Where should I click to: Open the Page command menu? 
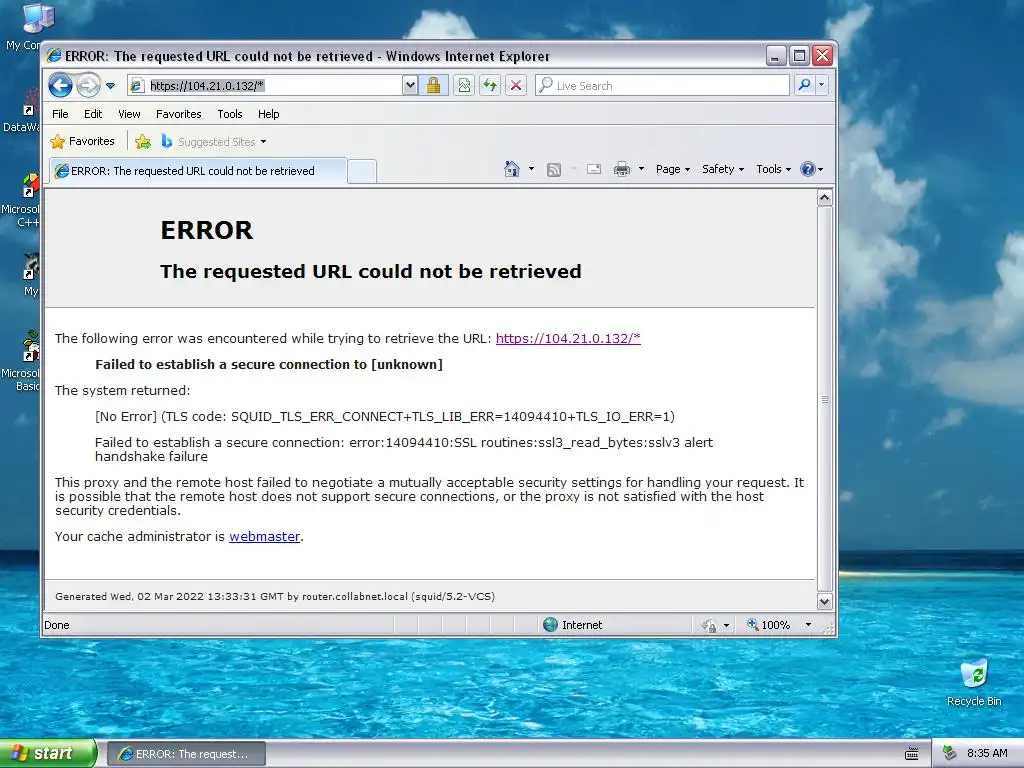(x=673, y=169)
